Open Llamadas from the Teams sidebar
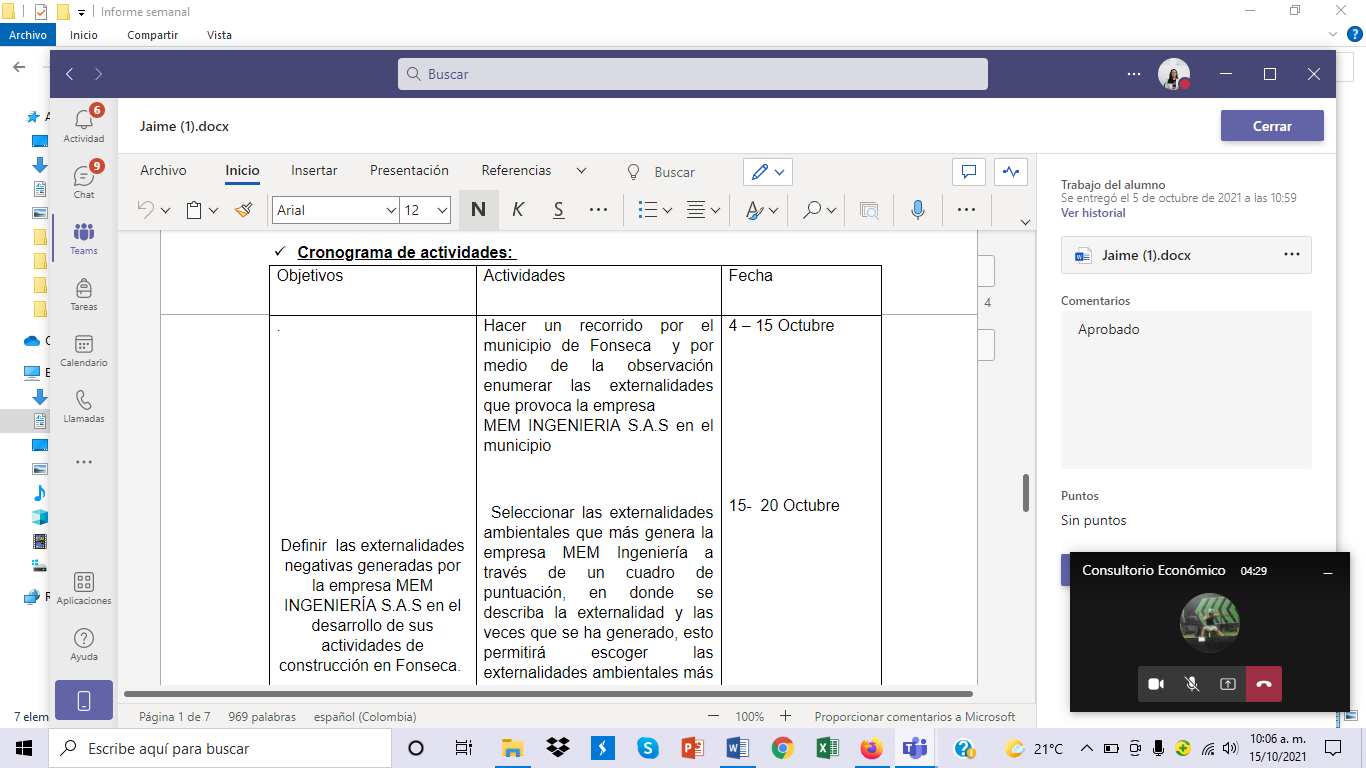Screen dimensions: 1366x768 pyautogui.click(x=84, y=406)
